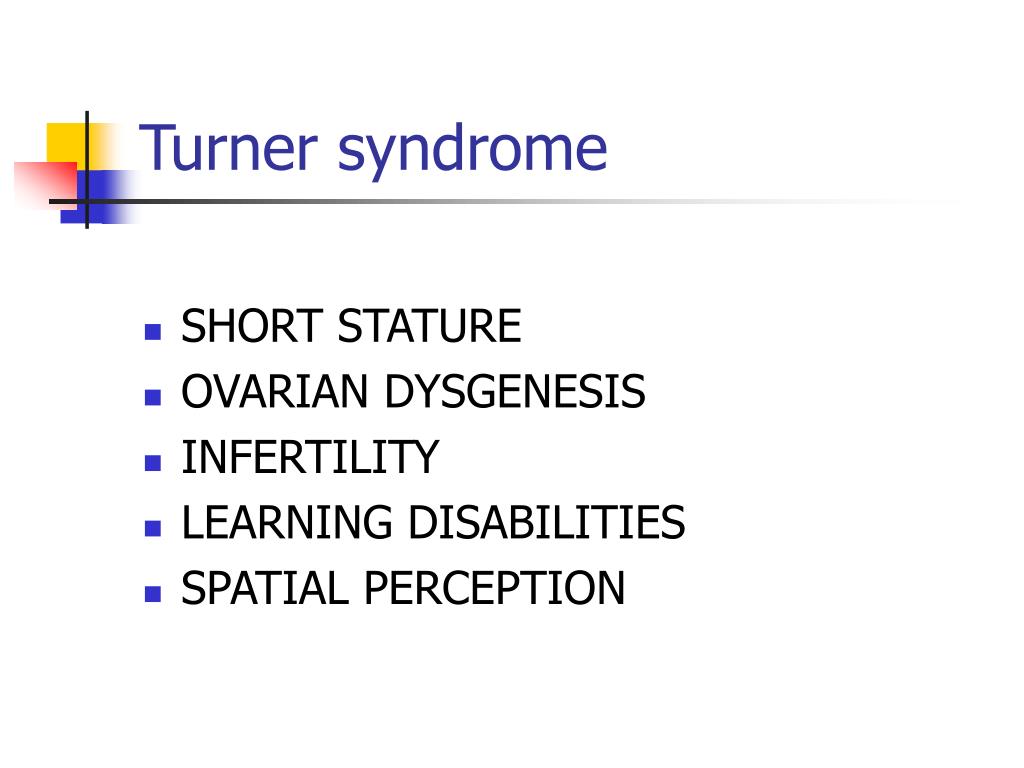
Task: Click the INFERTILITY bullet text
Action: (310, 457)
